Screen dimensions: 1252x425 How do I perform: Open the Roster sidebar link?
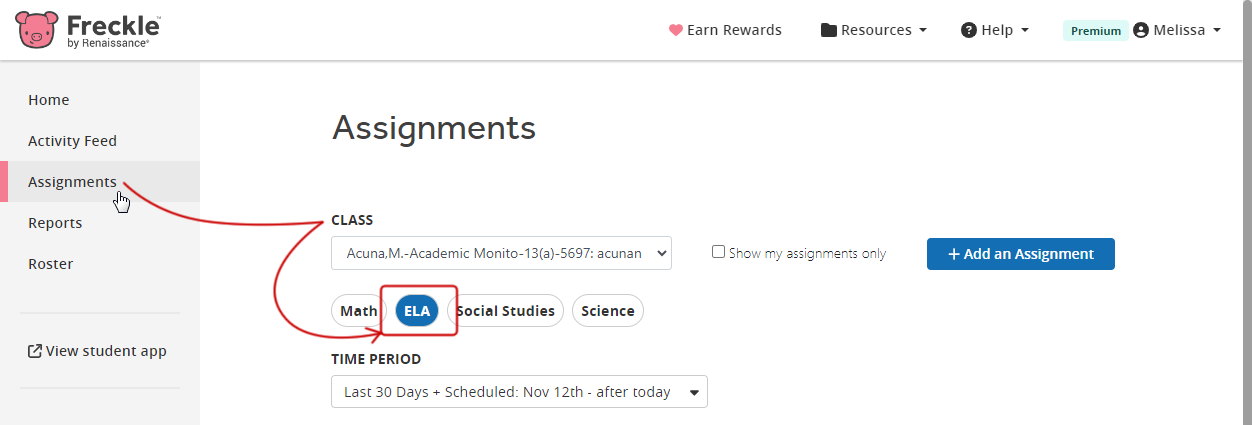coord(50,264)
